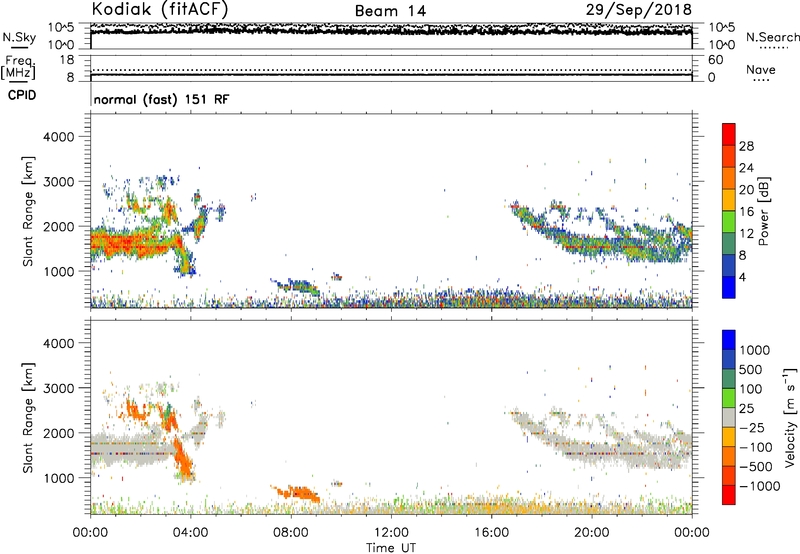
Task: Click the 4 value on Power colorbar
Action: (x=743, y=278)
